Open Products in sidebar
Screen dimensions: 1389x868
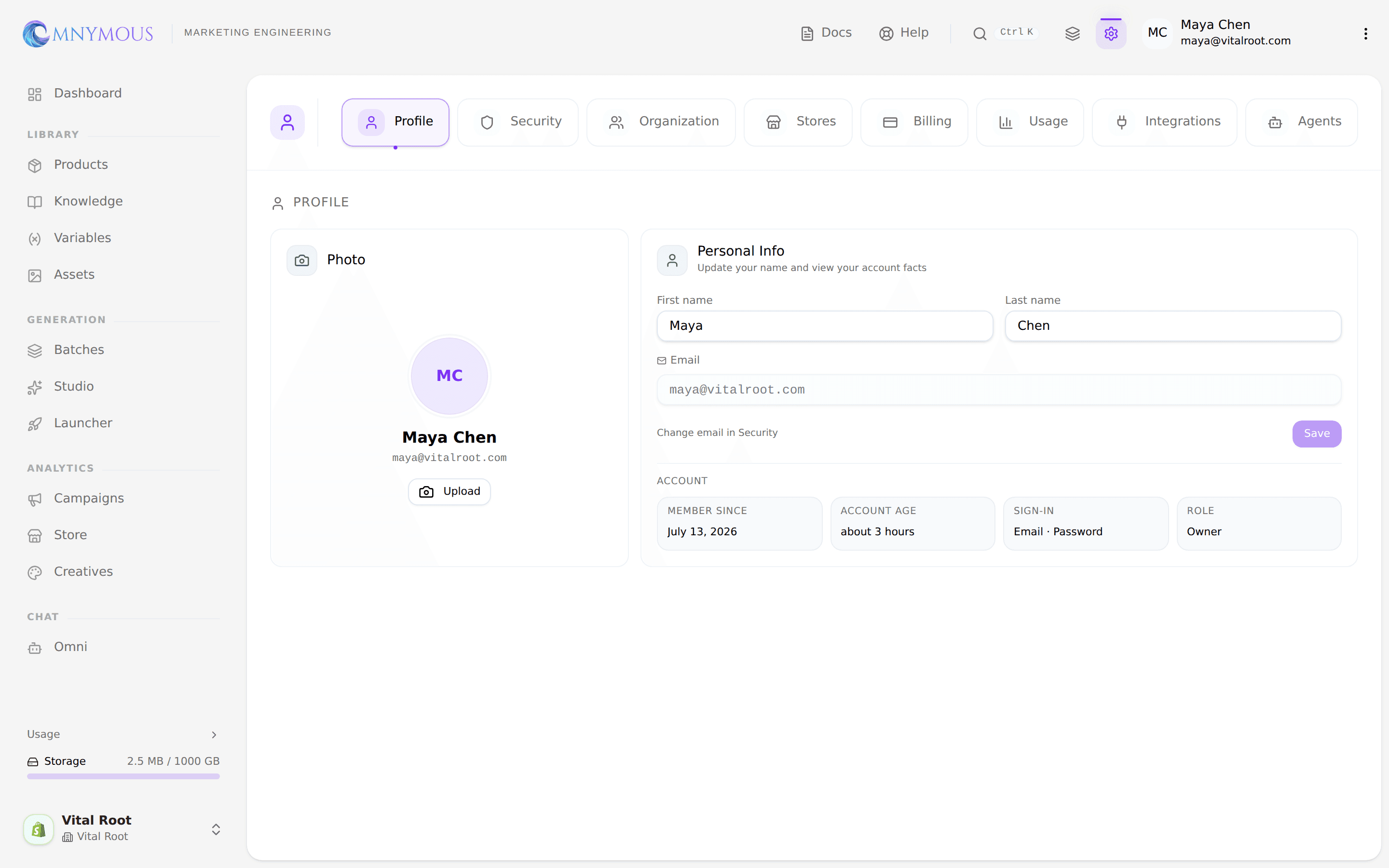(x=123, y=165)
